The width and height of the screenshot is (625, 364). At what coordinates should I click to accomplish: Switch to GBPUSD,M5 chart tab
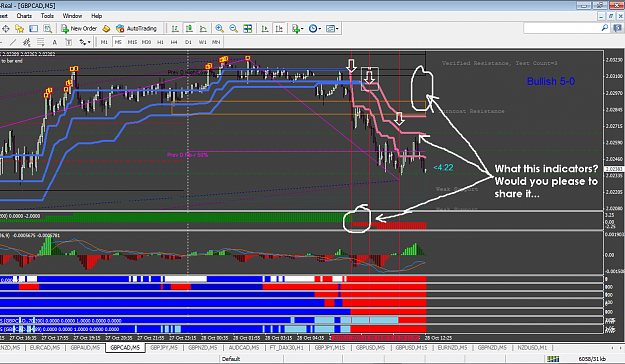(x=370, y=348)
